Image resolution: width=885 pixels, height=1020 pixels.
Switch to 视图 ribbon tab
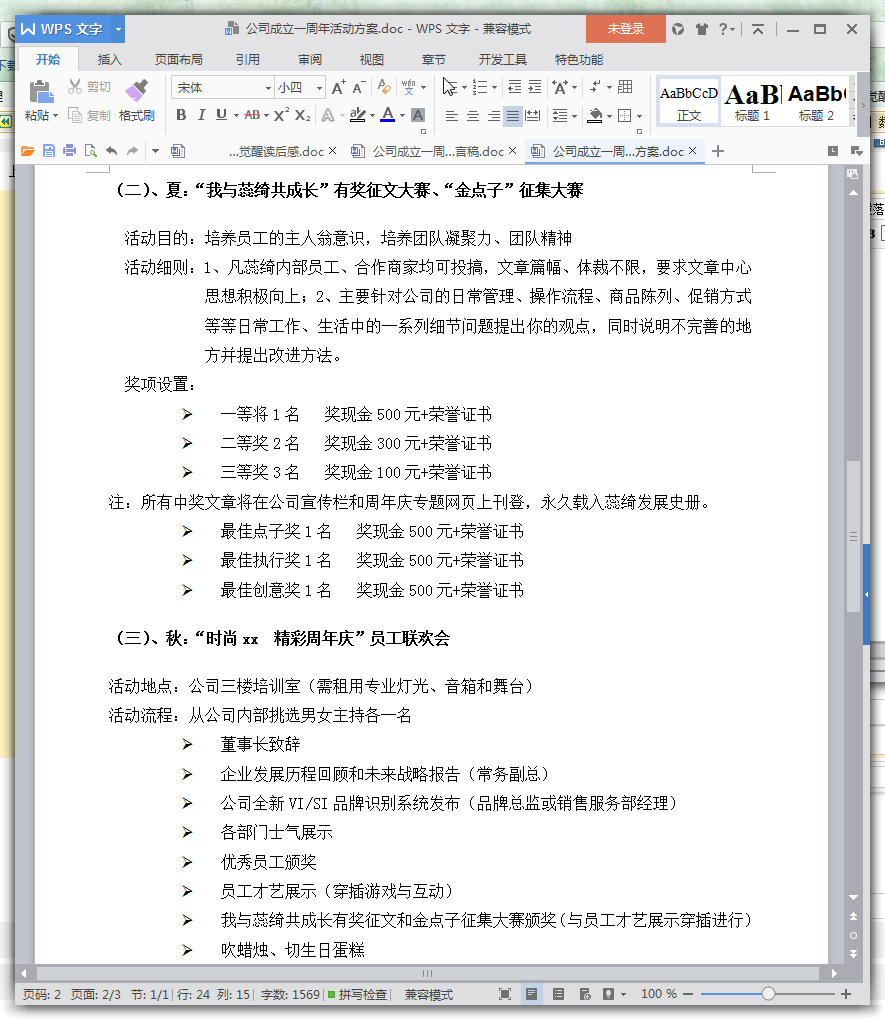point(372,60)
